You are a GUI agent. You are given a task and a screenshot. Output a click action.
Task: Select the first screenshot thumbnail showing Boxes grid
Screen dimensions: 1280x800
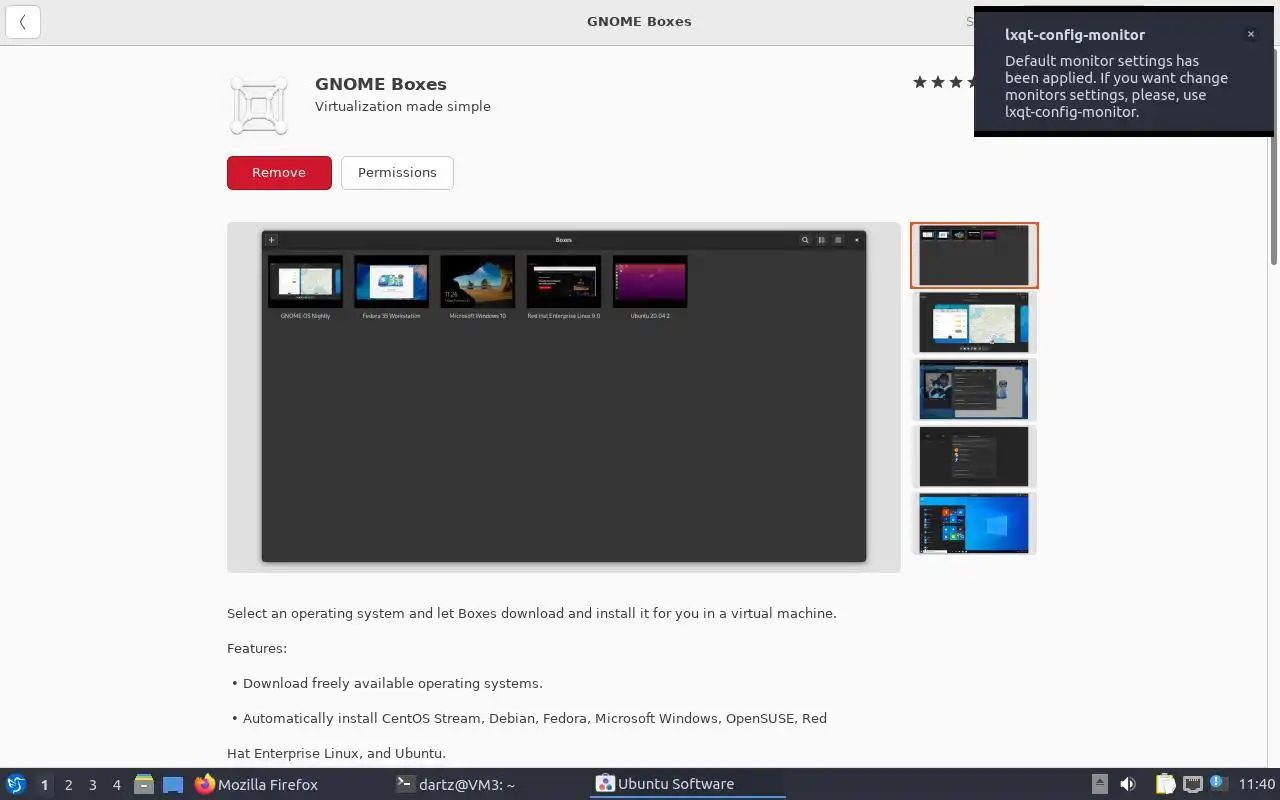point(974,255)
